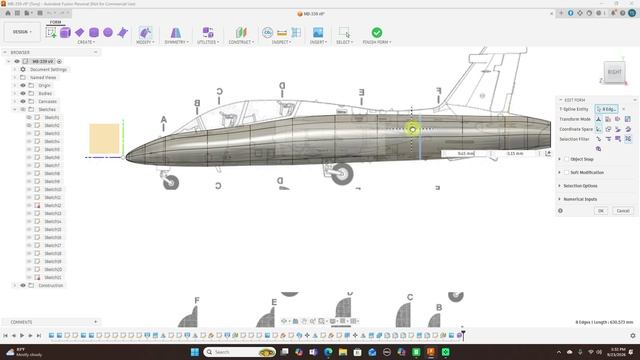
Task: Set World coordinate space icon
Action: click(598, 129)
